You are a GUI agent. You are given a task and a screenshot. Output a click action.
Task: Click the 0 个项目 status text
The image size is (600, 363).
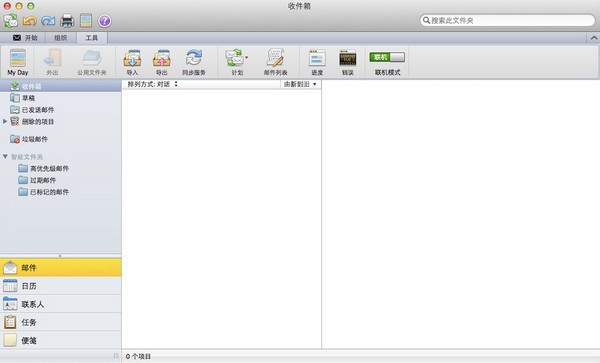pos(138,356)
